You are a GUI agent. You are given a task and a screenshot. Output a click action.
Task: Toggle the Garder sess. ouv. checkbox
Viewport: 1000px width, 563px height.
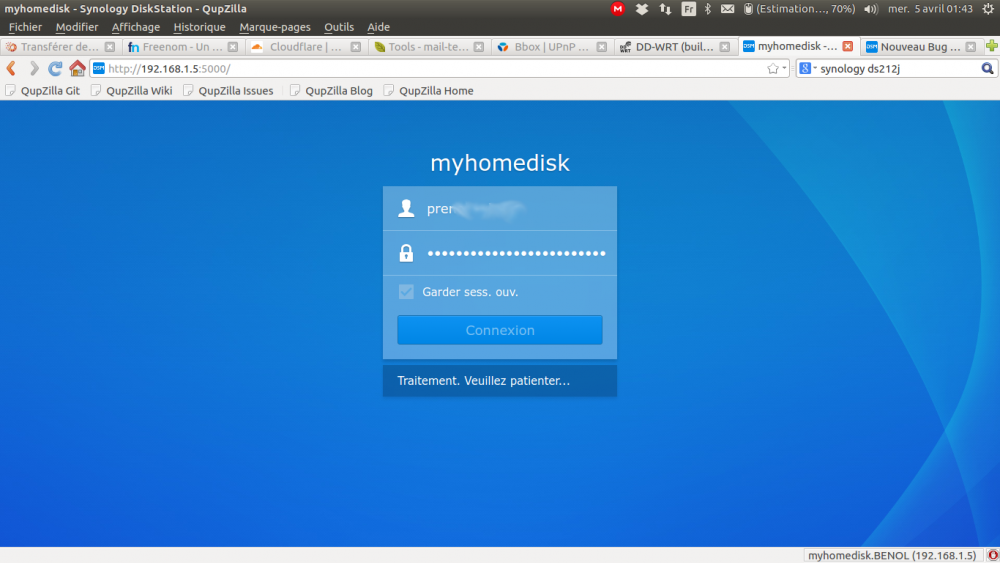(x=406, y=291)
